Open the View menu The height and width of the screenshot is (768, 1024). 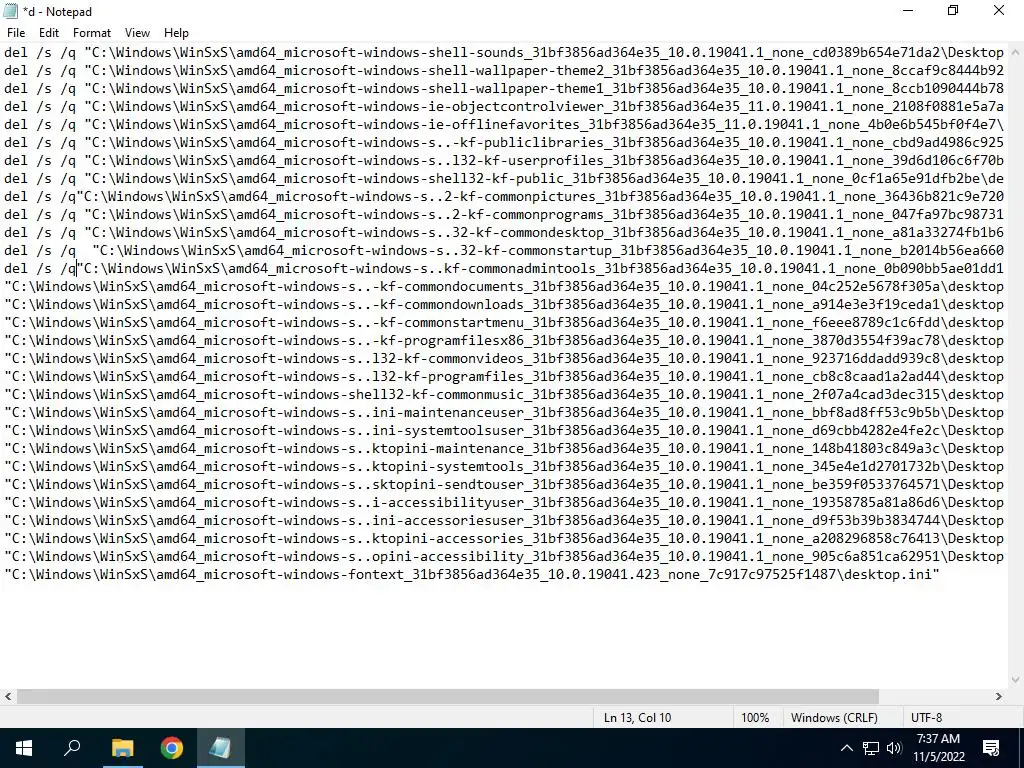[137, 33]
